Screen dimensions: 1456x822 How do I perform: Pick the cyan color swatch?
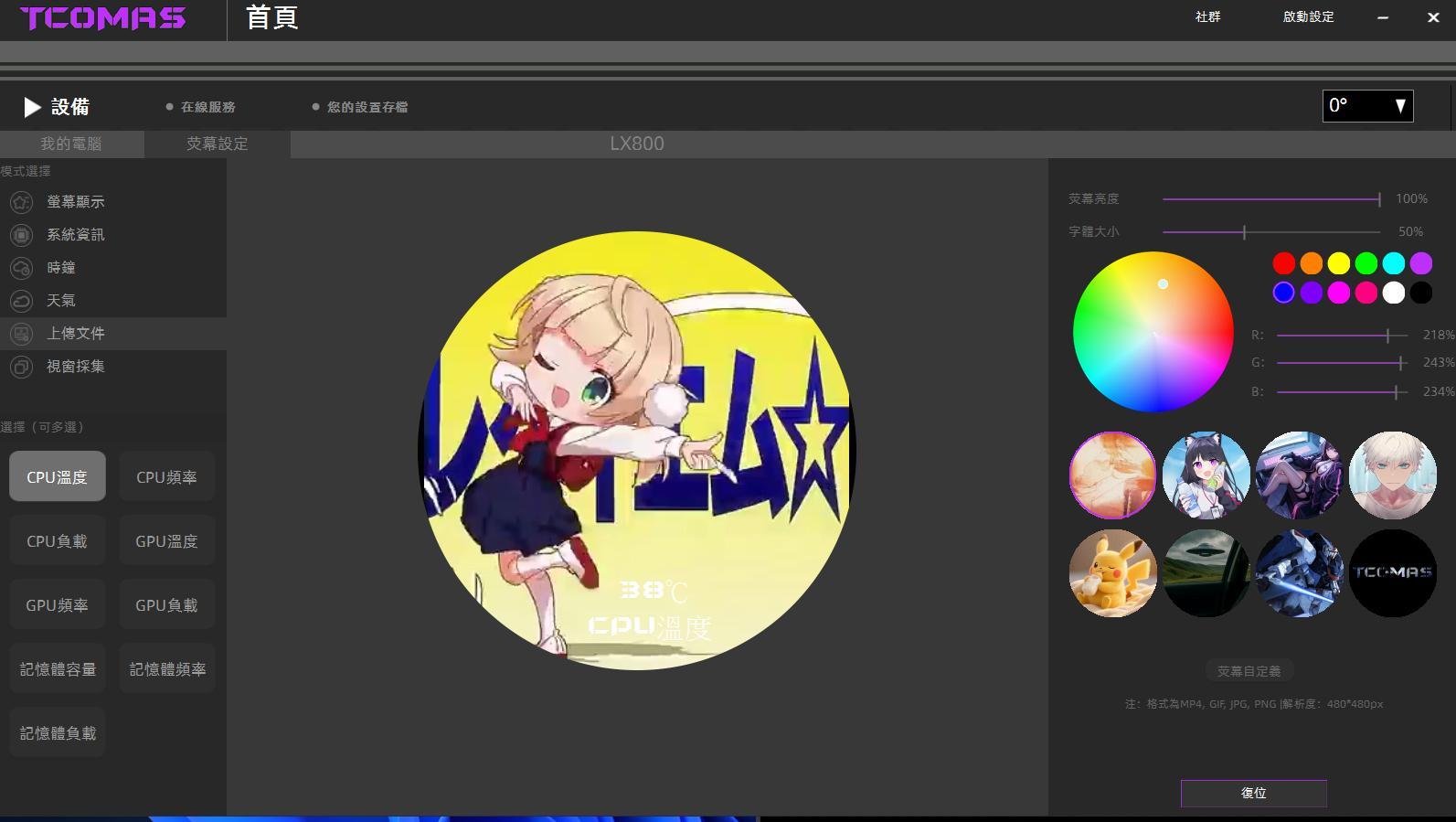click(1393, 263)
